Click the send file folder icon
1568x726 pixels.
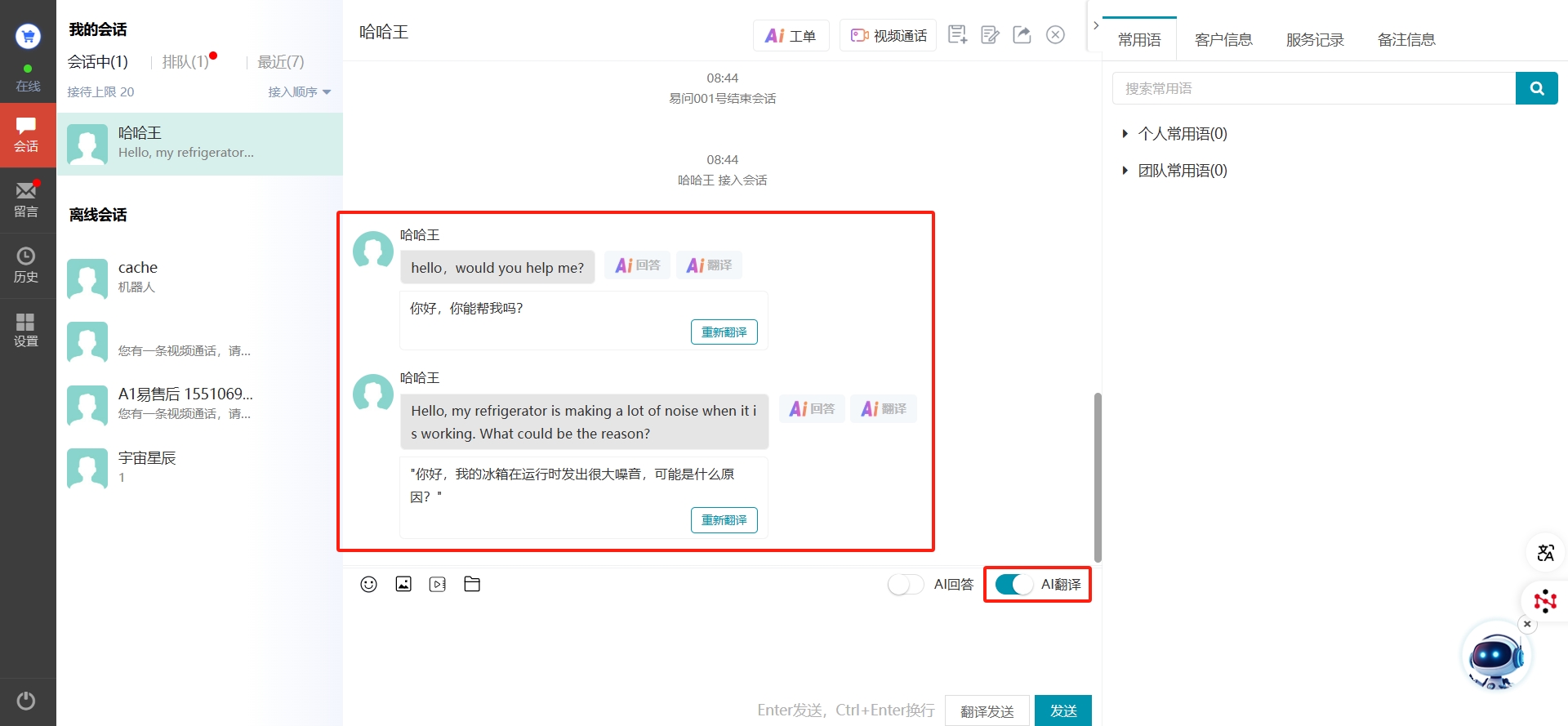pyautogui.click(x=472, y=584)
